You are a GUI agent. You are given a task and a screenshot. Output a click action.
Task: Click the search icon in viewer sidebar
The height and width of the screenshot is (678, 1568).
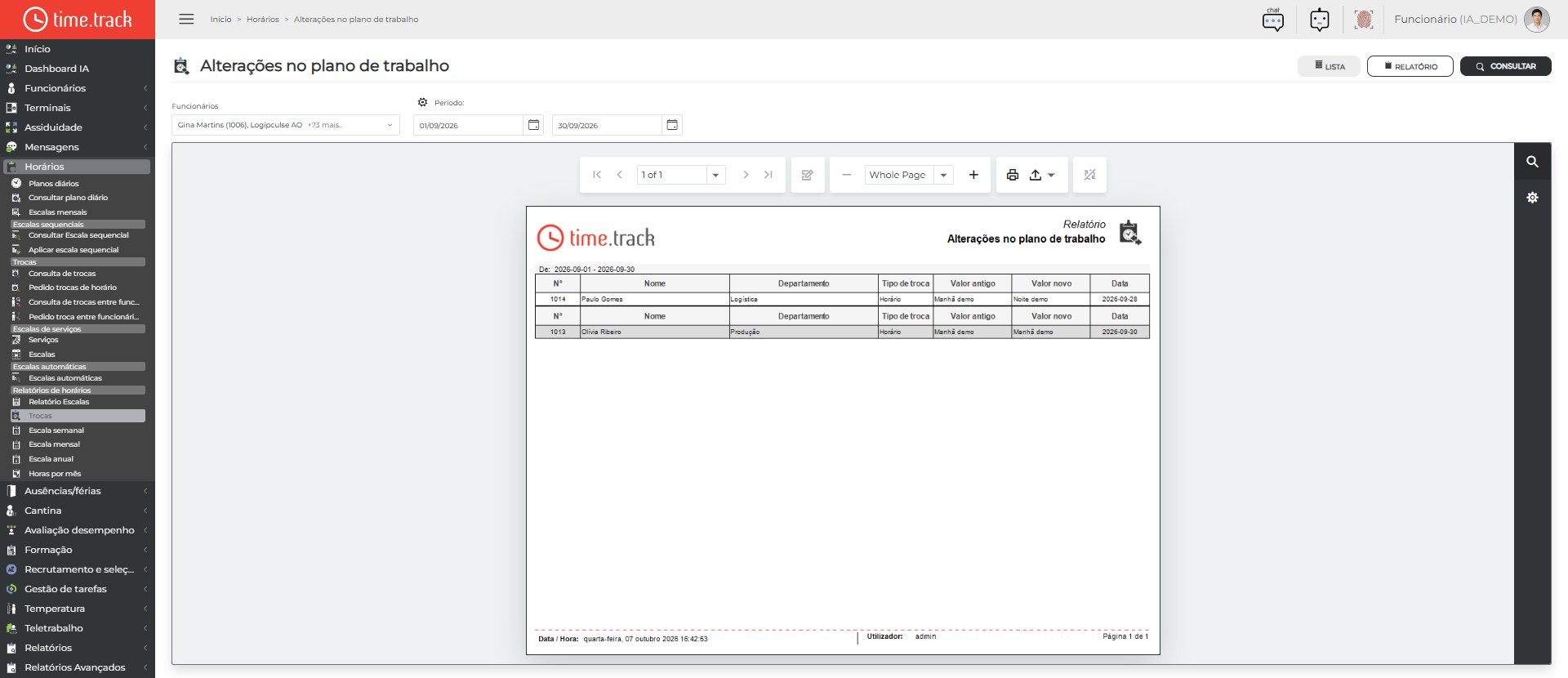(x=1532, y=162)
